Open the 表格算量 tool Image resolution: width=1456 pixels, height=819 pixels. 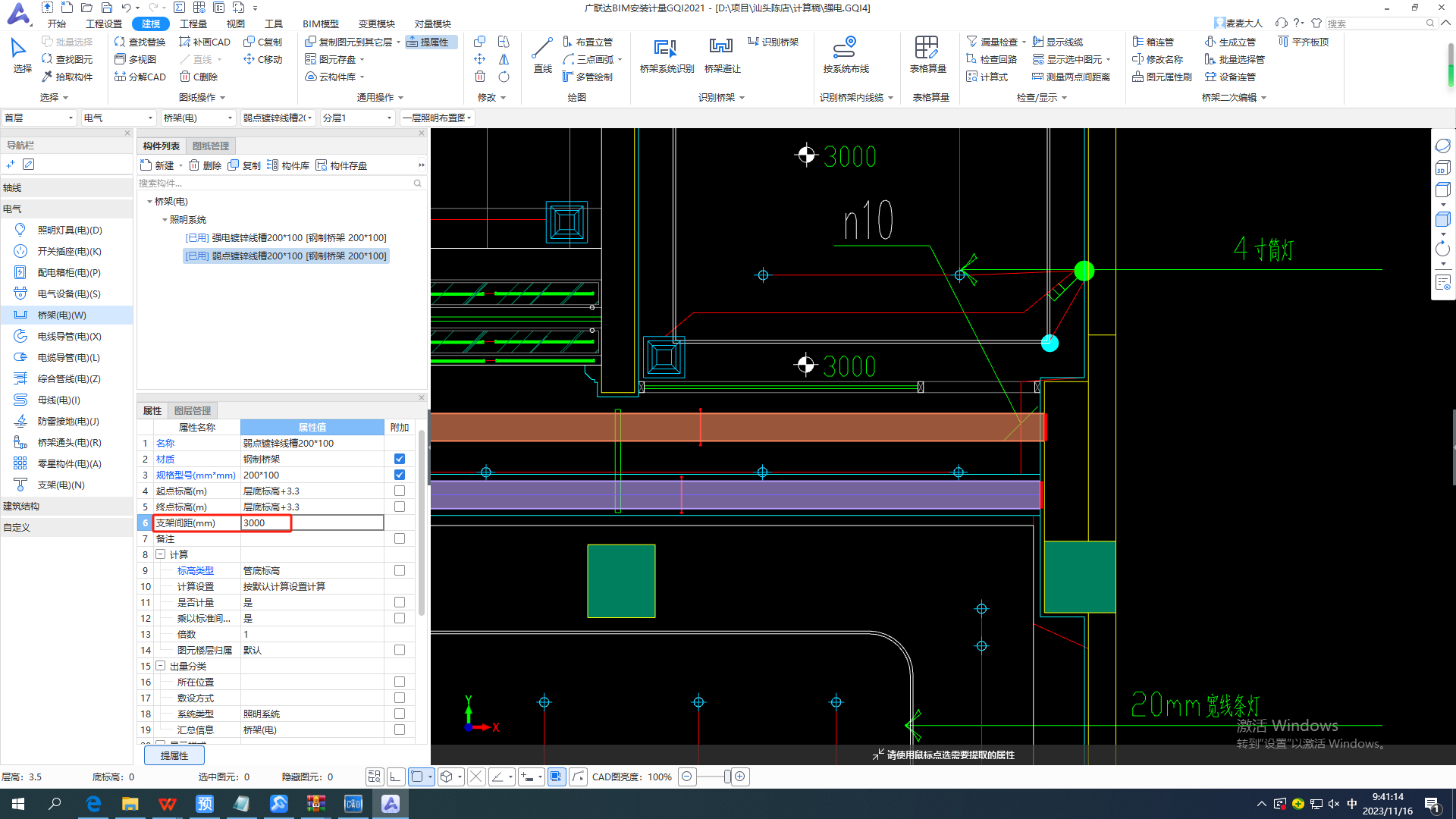click(927, 55)
